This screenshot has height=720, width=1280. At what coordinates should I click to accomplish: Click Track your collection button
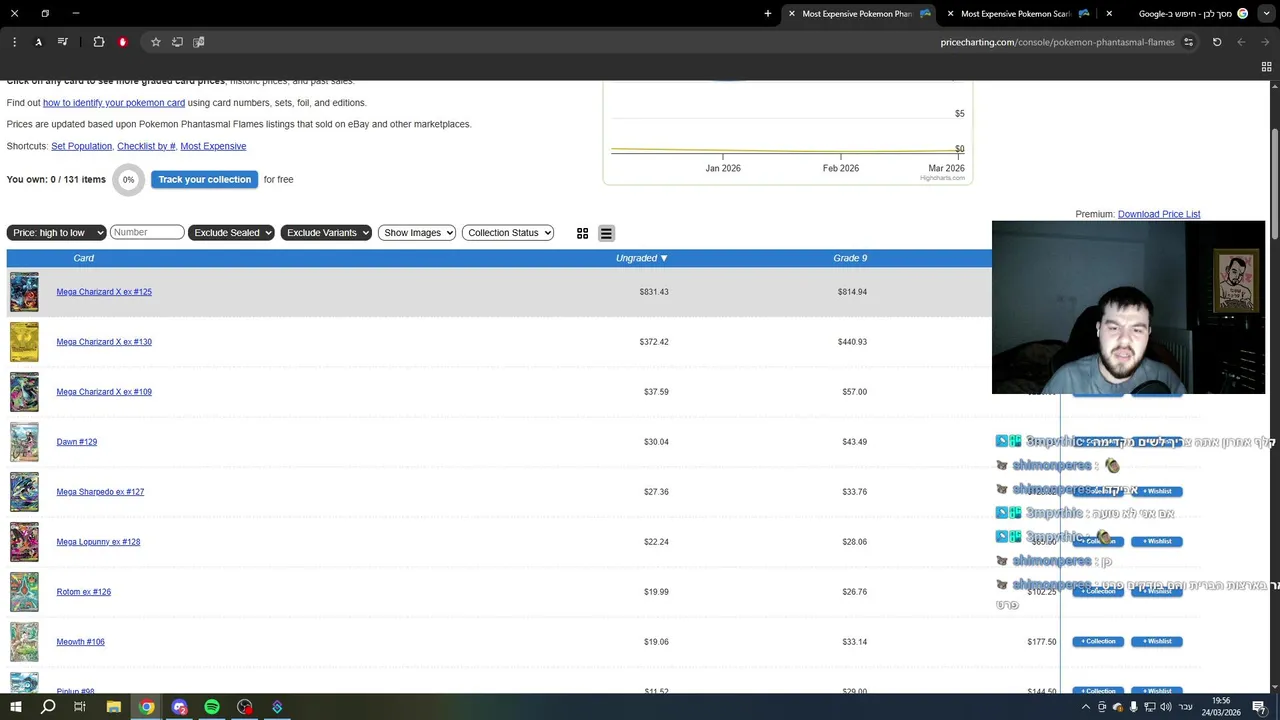click(x=204, y=180)
